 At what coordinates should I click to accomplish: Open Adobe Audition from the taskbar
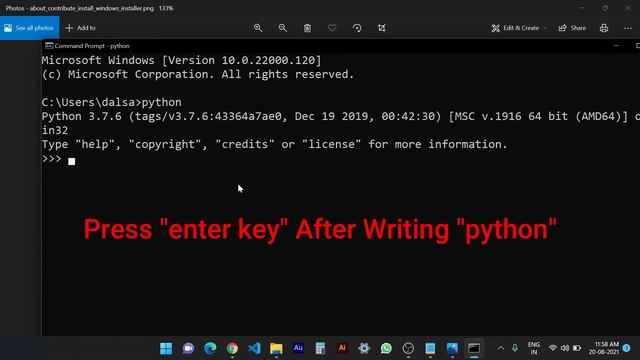point(298,348)
